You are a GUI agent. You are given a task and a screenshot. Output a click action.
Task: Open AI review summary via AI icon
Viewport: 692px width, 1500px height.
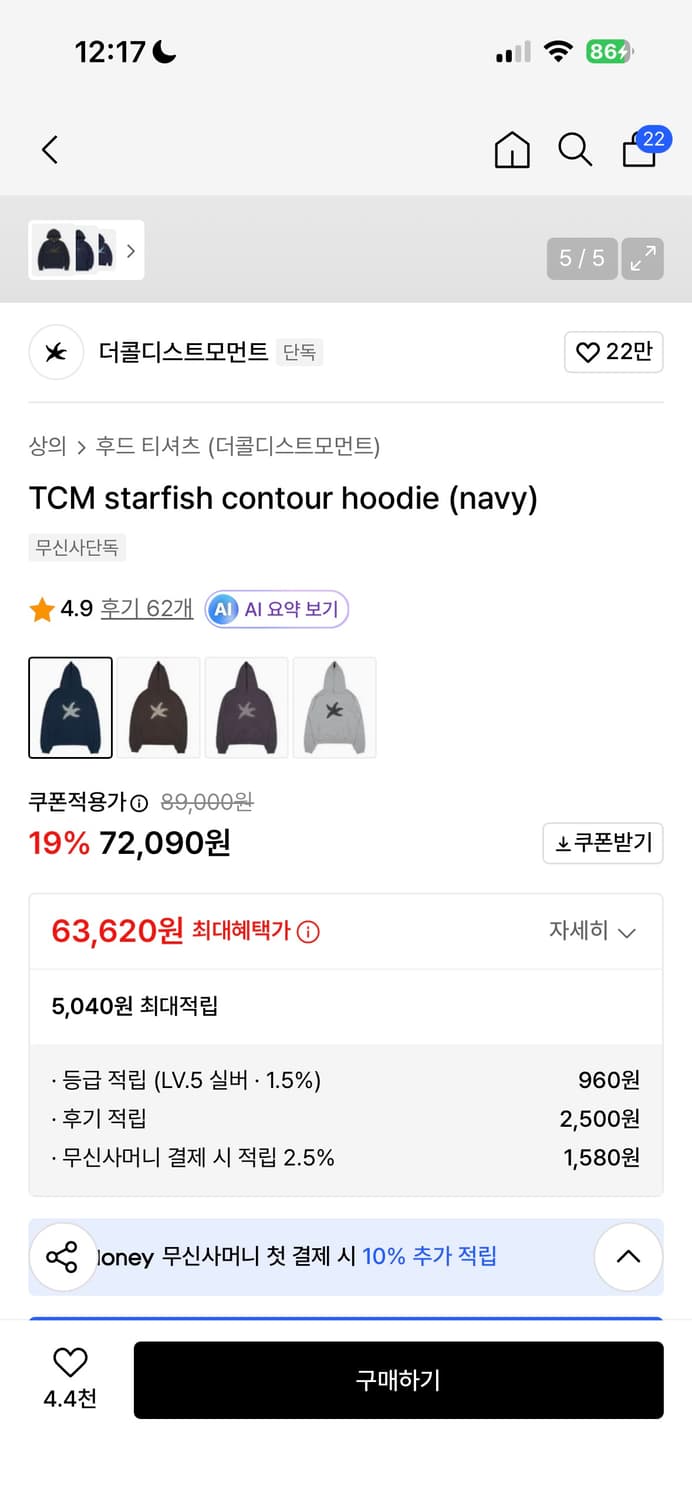coord(221,609)
